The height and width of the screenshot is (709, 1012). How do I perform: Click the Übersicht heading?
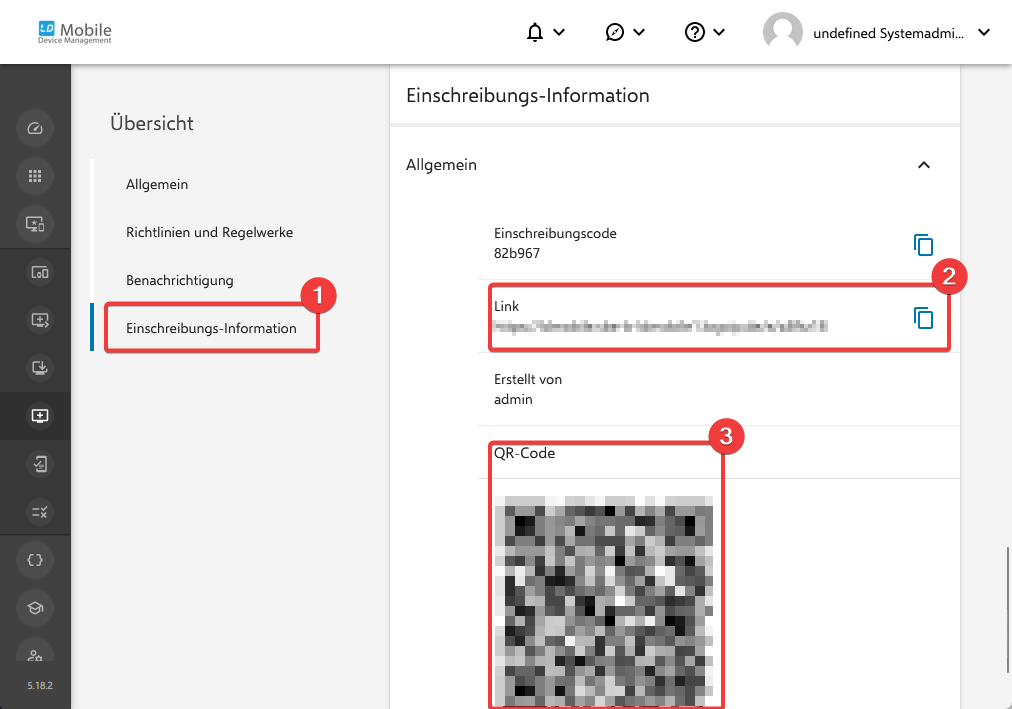click(152, 123)
